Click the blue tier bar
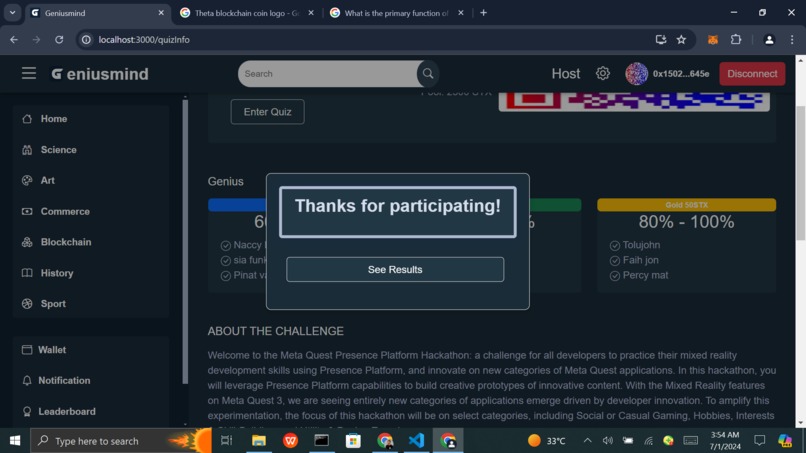The height and width of the screenshot is (453, 806). point(237,205)
